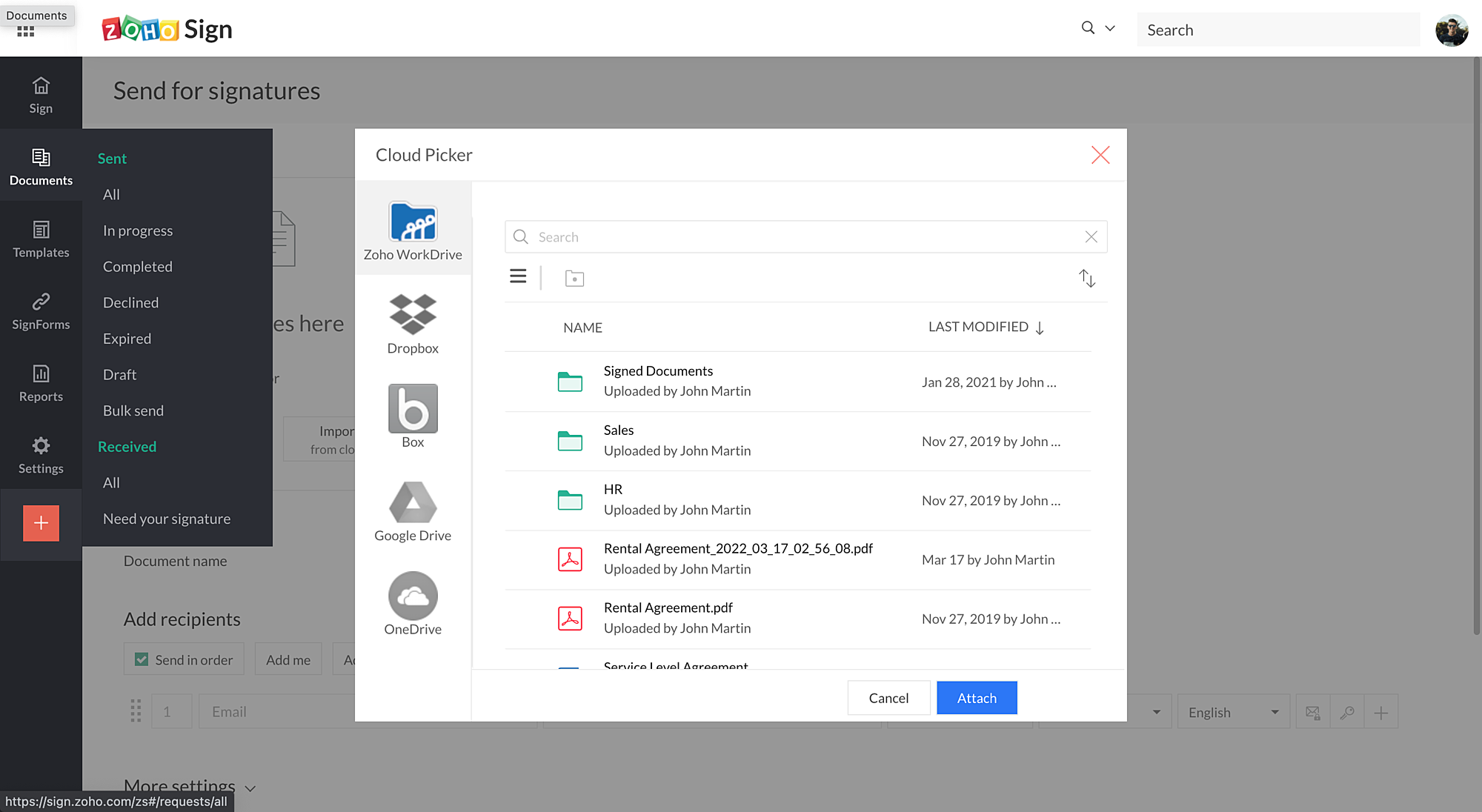1482x812 pixels.
Task: Click the Cancel button
Action: tap(888, 698)
